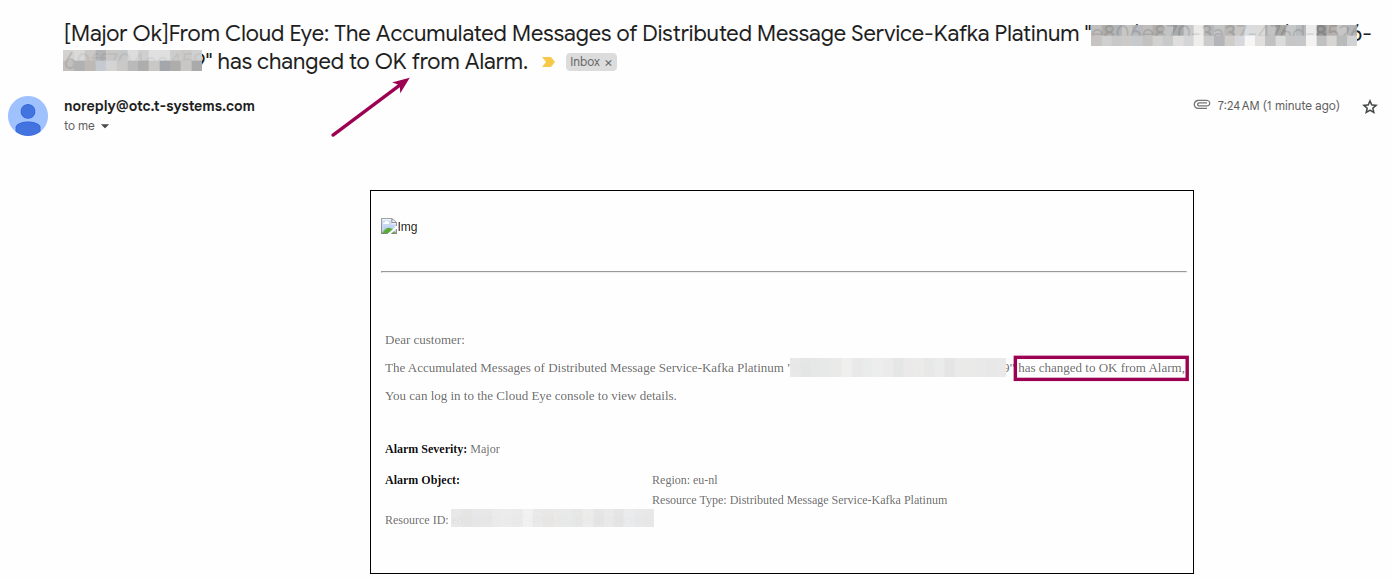Toggle the yellow importance marker
Image resolution: width=1393 pixels, height=579 pixels.
[x=548, y=62]
